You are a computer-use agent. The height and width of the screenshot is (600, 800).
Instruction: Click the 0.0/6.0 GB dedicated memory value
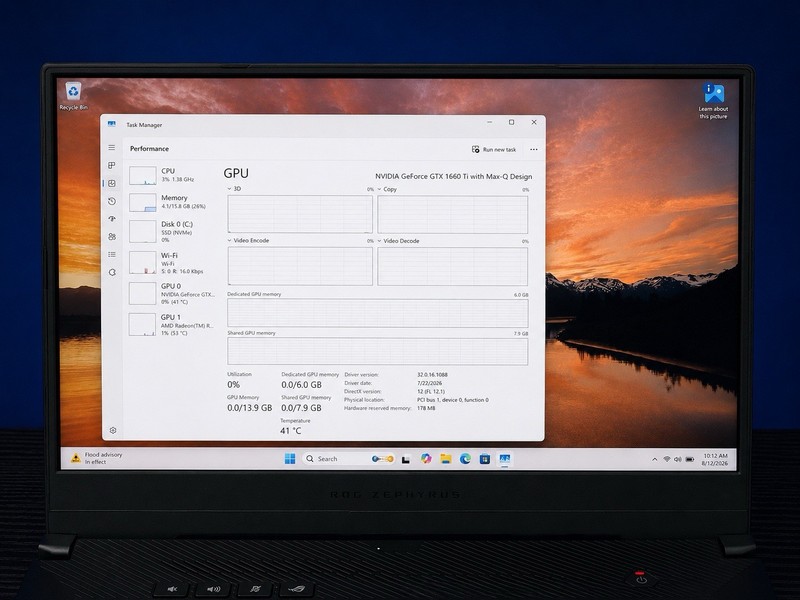pyautogui.click(x=302, y=385)
